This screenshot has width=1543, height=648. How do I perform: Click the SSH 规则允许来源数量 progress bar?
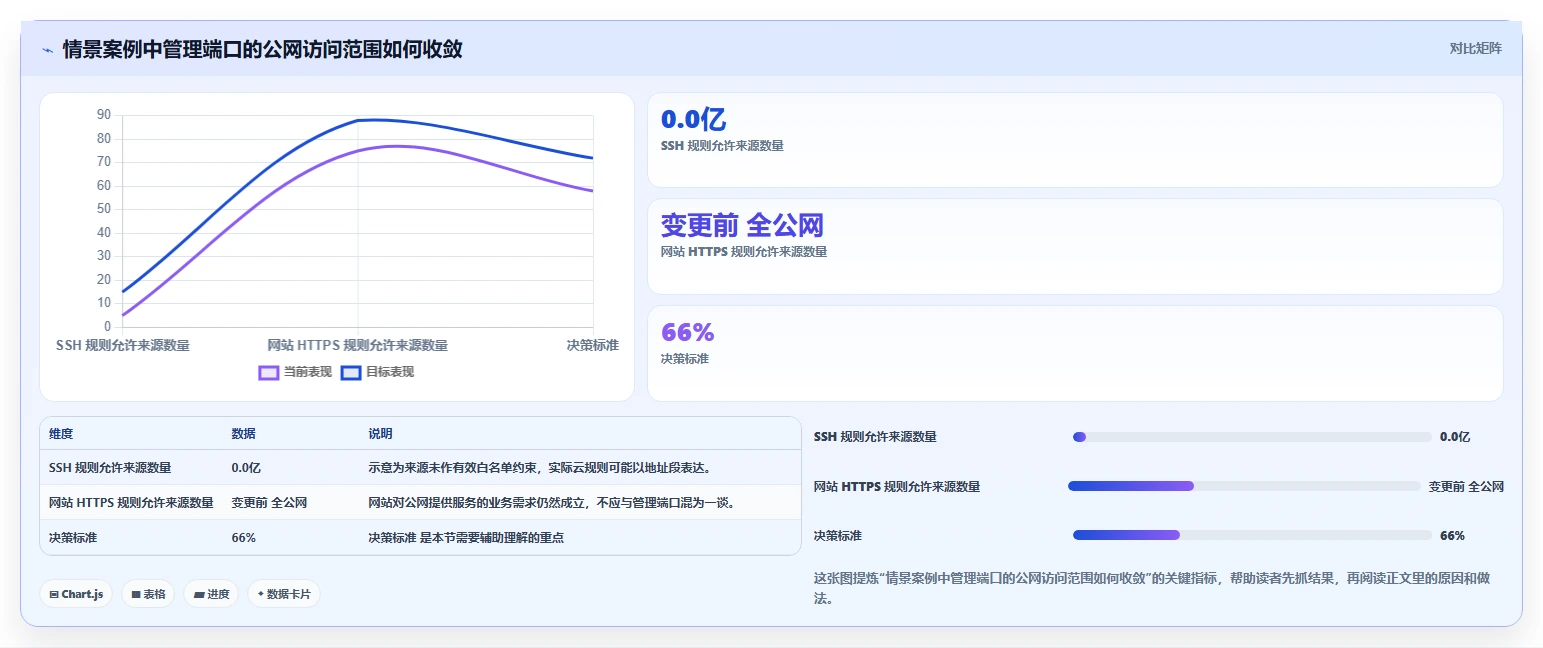[1252, 437]
